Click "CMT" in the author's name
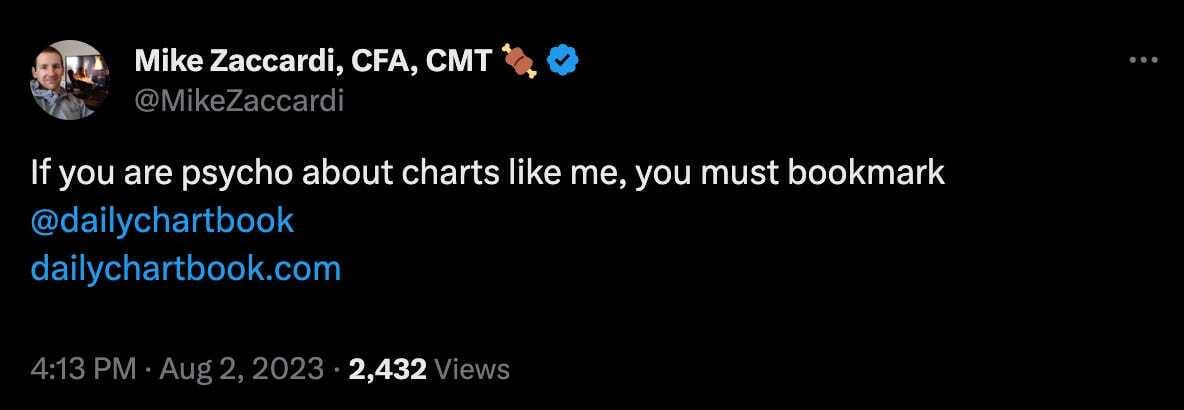Screen dimensions: 1184x410 point(458,62)
